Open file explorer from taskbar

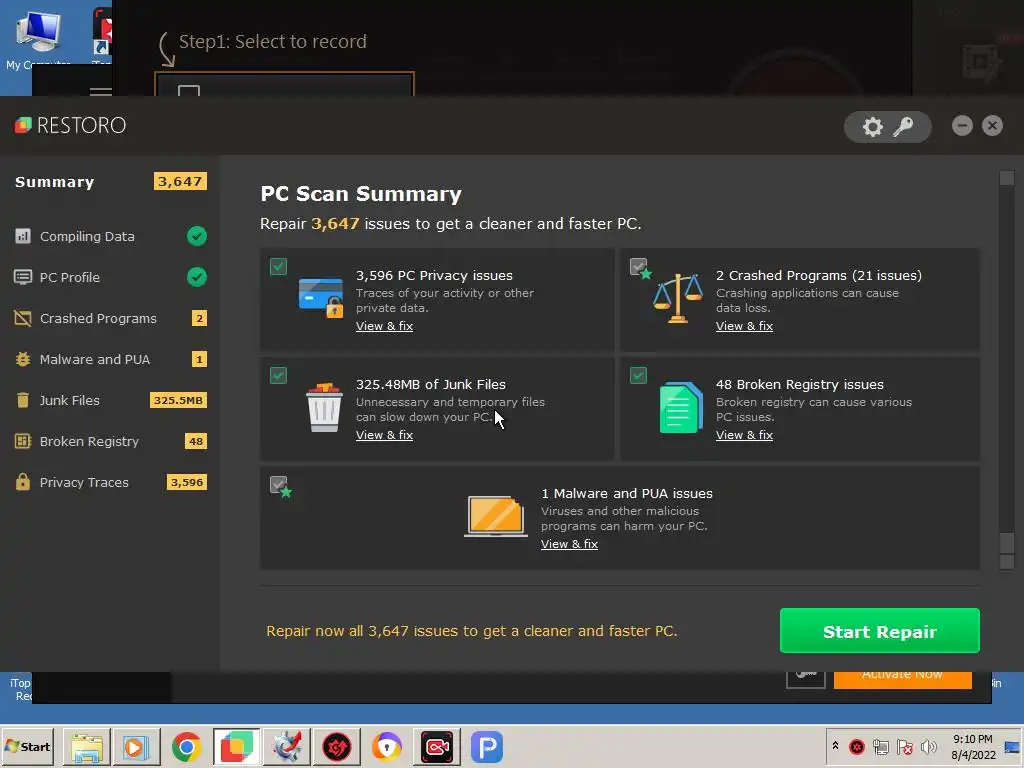pyautogui.click(x=87, y=747)
